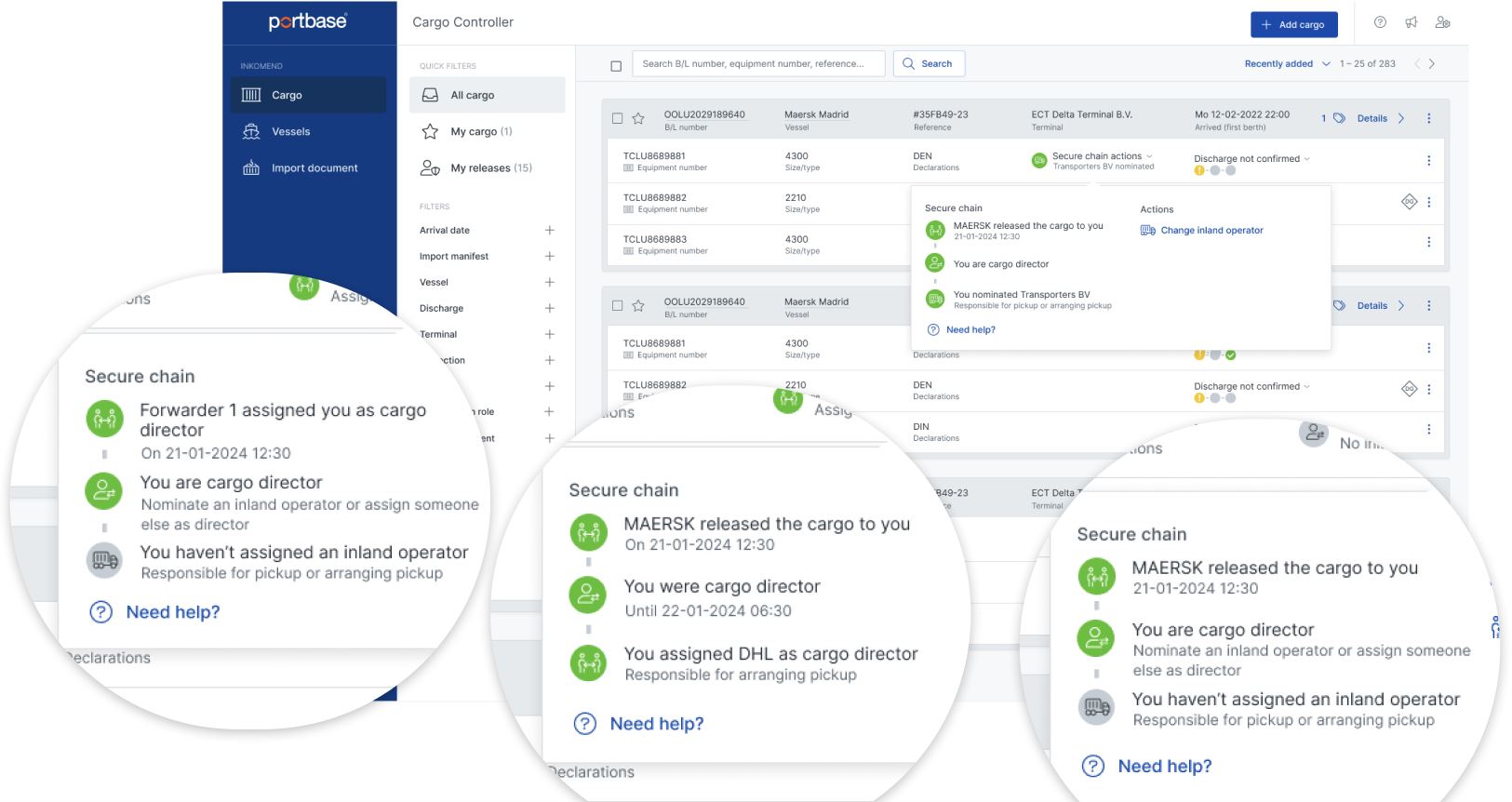Toggle the select-all checkbox beside search

coord(616,66)
